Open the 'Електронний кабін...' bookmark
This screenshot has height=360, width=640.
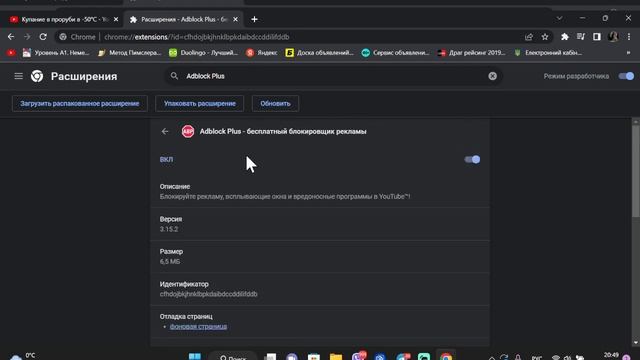548,53
